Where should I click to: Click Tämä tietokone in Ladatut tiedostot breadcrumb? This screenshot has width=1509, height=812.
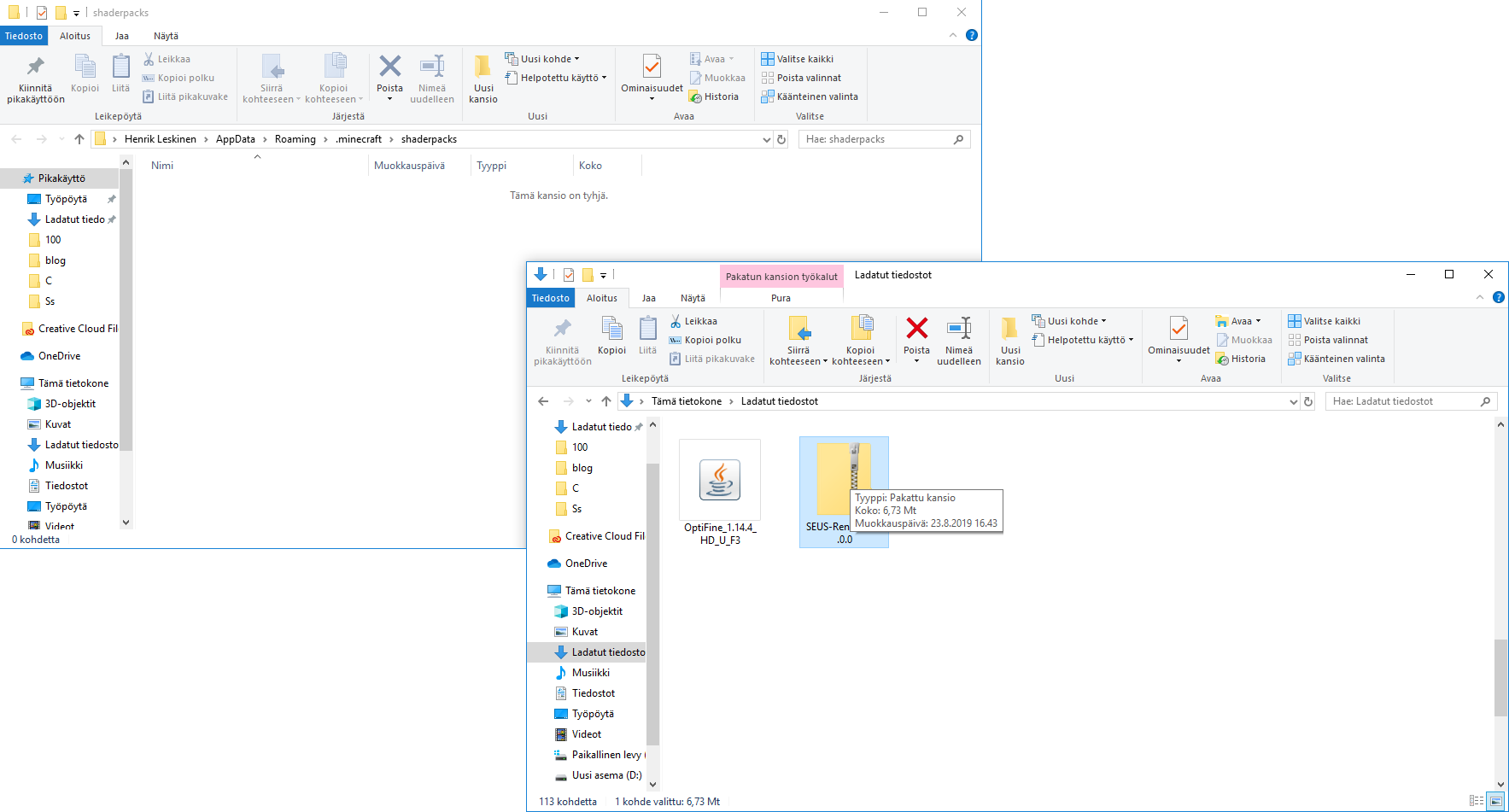click(687, 401)
